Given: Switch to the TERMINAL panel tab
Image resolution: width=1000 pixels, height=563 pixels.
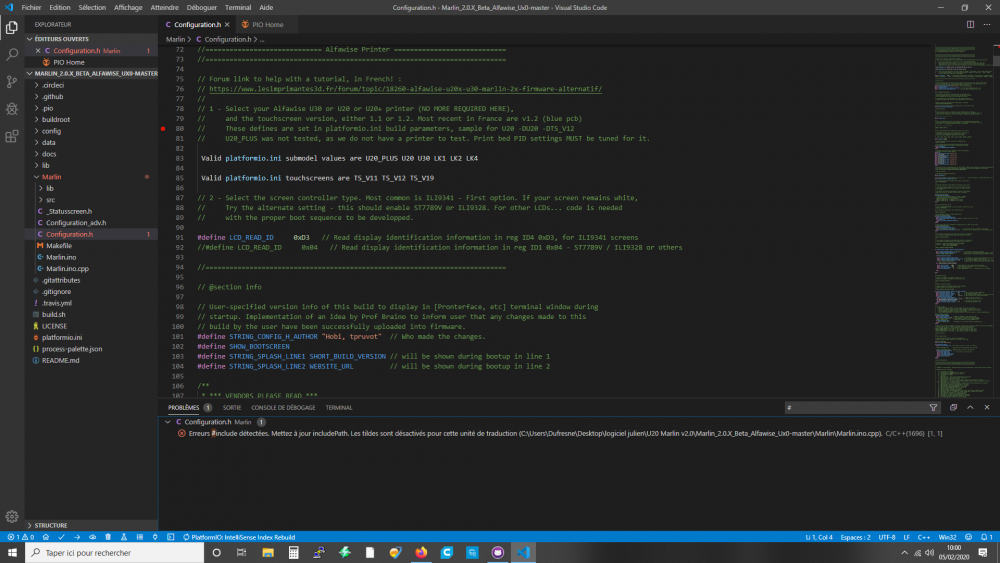Looking at the screenshot, I should 339,407.
